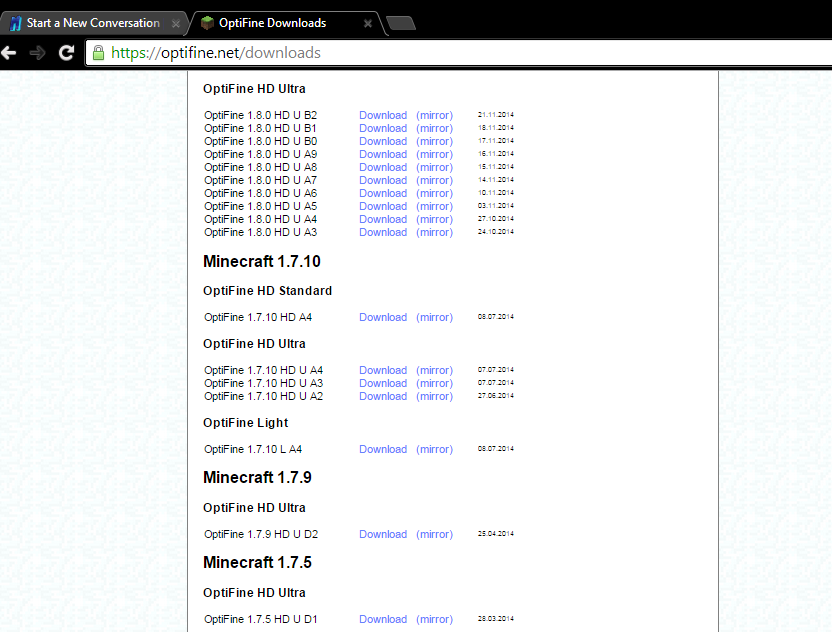Open mirror for OptiFine 1.7.10 HD A4
The height and width of the screenshot is (632, 832).
[x=435, y=317]
